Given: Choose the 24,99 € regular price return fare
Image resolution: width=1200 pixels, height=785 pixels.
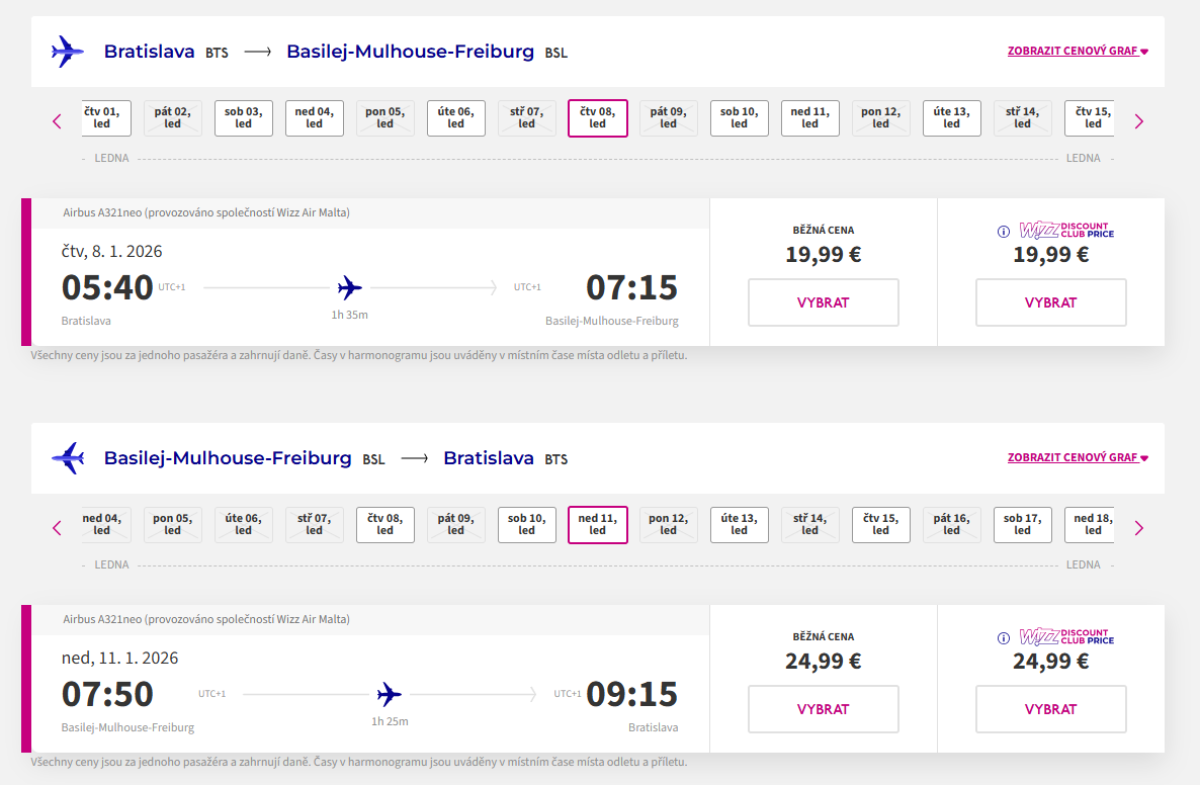Looking at the screenshot, I should pos(823,709).
